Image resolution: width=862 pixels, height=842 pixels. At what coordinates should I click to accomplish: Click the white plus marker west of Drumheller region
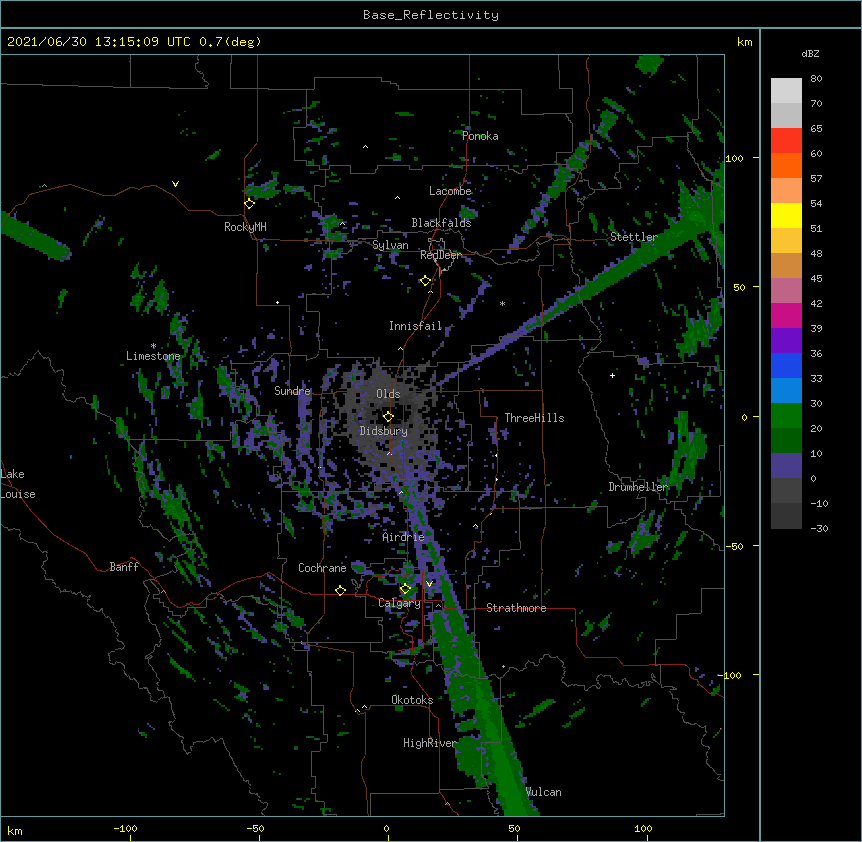(x=612, y=375)
